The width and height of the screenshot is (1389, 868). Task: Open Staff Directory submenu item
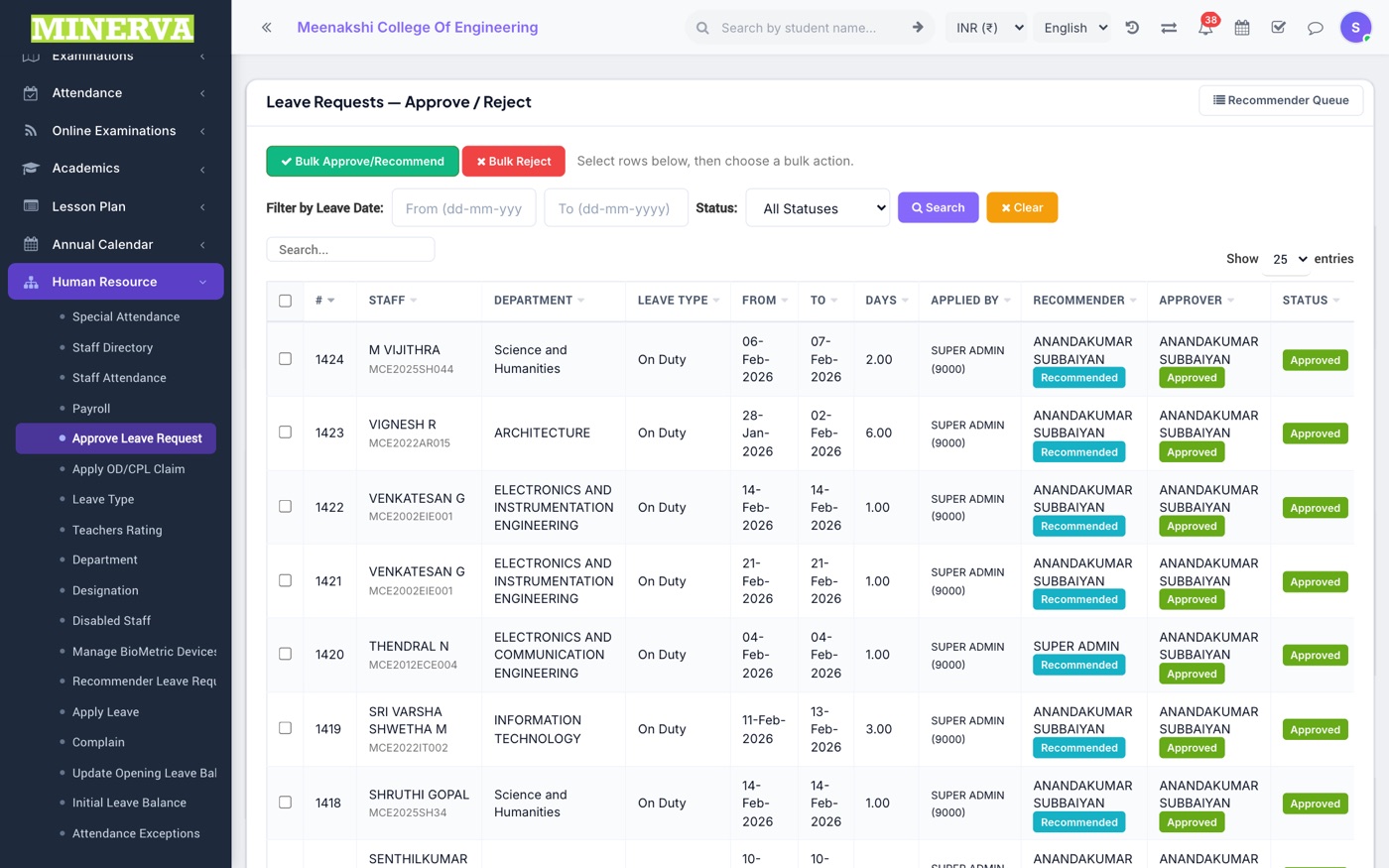112,347
